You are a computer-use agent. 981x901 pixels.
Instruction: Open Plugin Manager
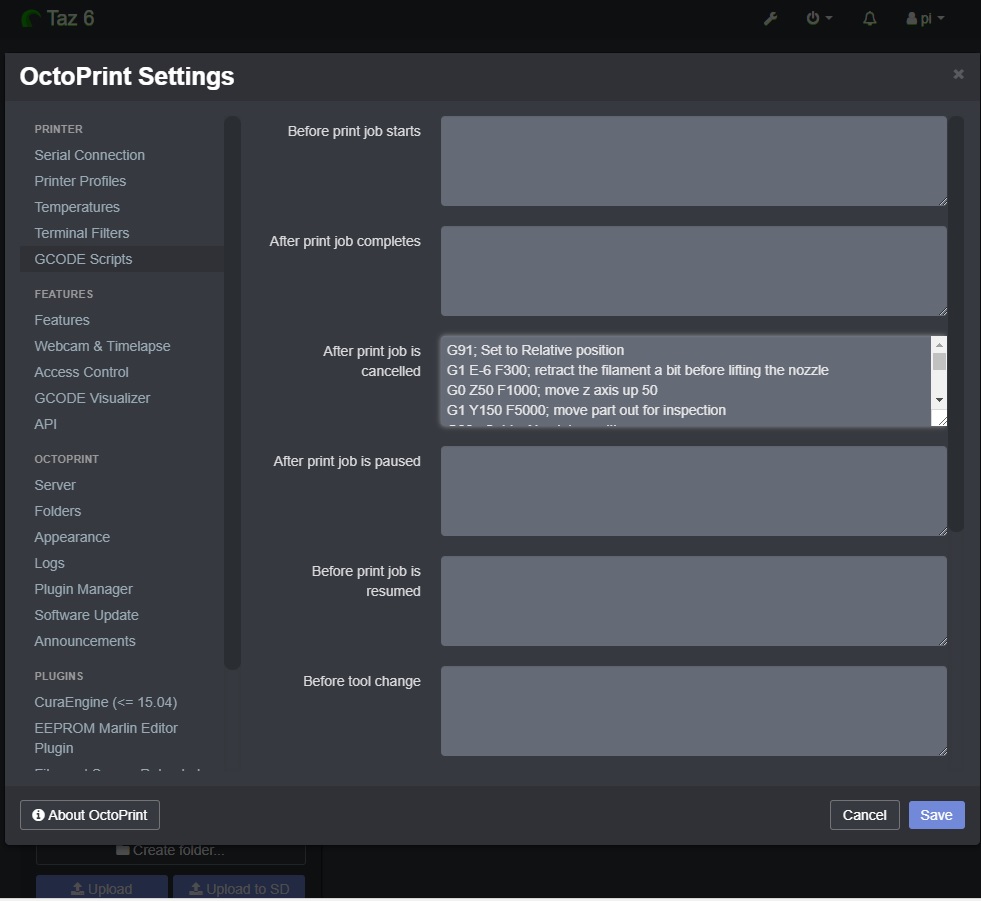(83, 589)
